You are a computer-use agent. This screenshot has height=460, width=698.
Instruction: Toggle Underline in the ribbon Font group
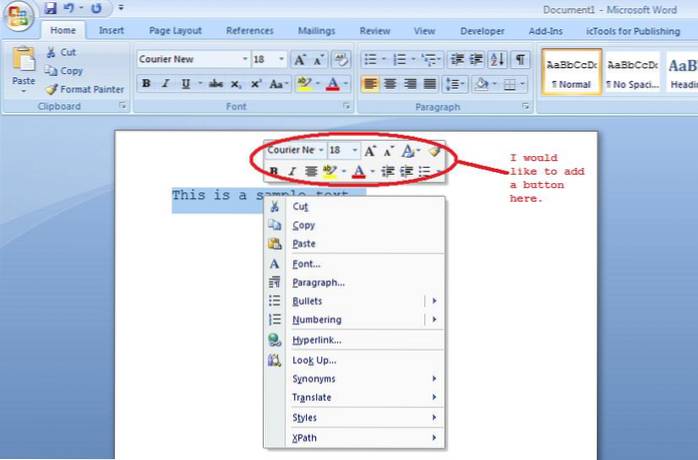185,84
